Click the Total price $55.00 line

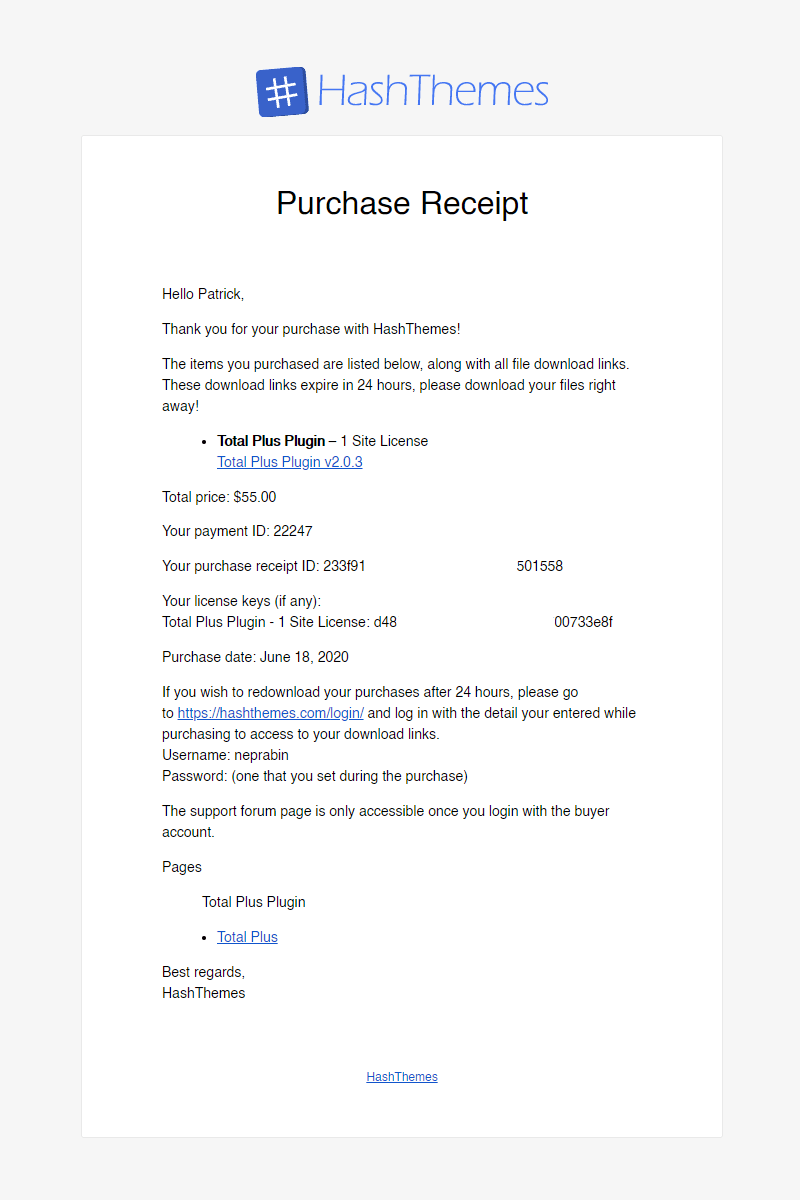click(x=219, y=497)
